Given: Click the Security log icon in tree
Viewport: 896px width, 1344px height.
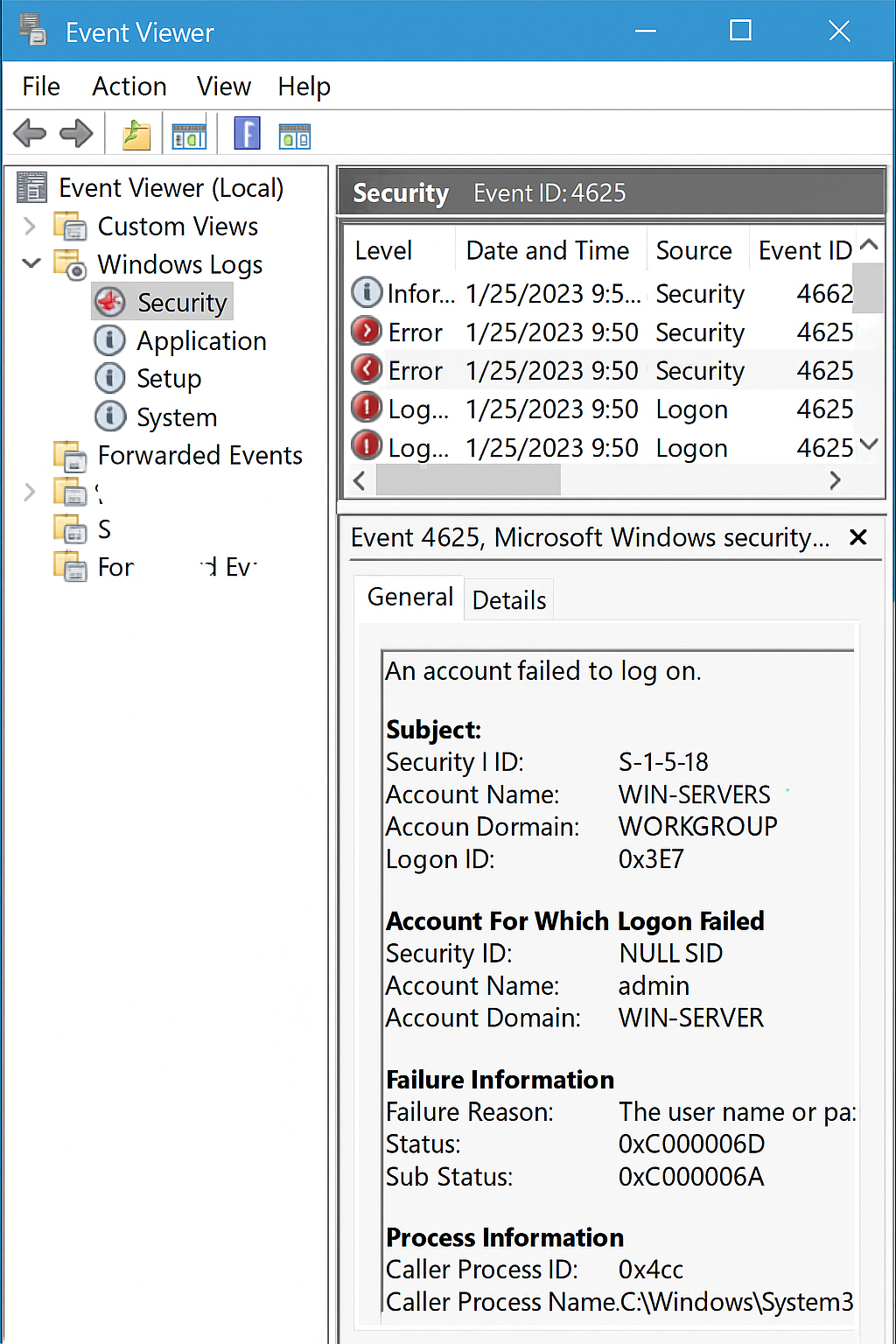Looking at the screenshot, I should (x=110, y=302).
